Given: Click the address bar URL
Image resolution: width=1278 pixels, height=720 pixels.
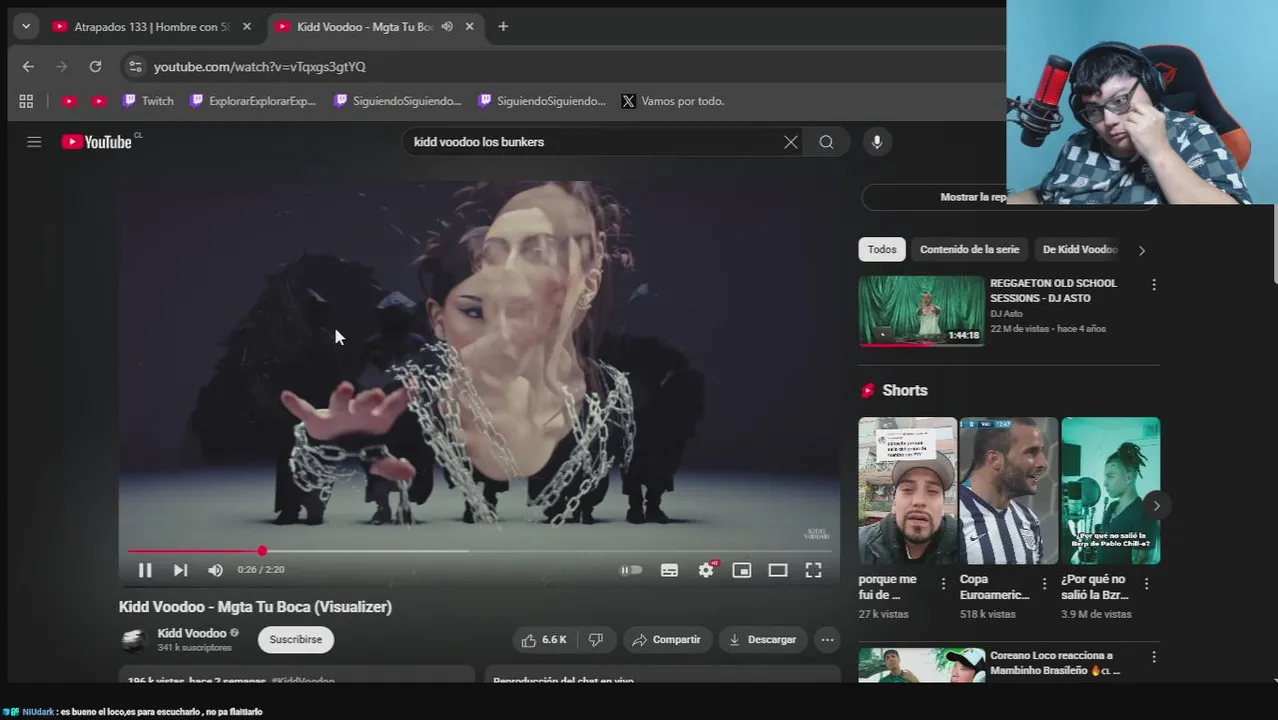Looking at the screenshot, I should pyautogui.click(x=260, y=67).
